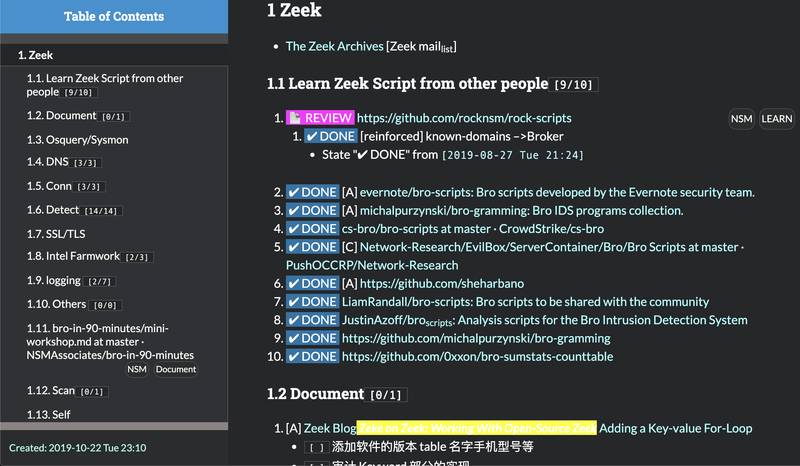The height and width of the screenshot is (466, 800).
Task: Click LEARN tag beside rock-scripts item
Action: click(x=777, y=119)
